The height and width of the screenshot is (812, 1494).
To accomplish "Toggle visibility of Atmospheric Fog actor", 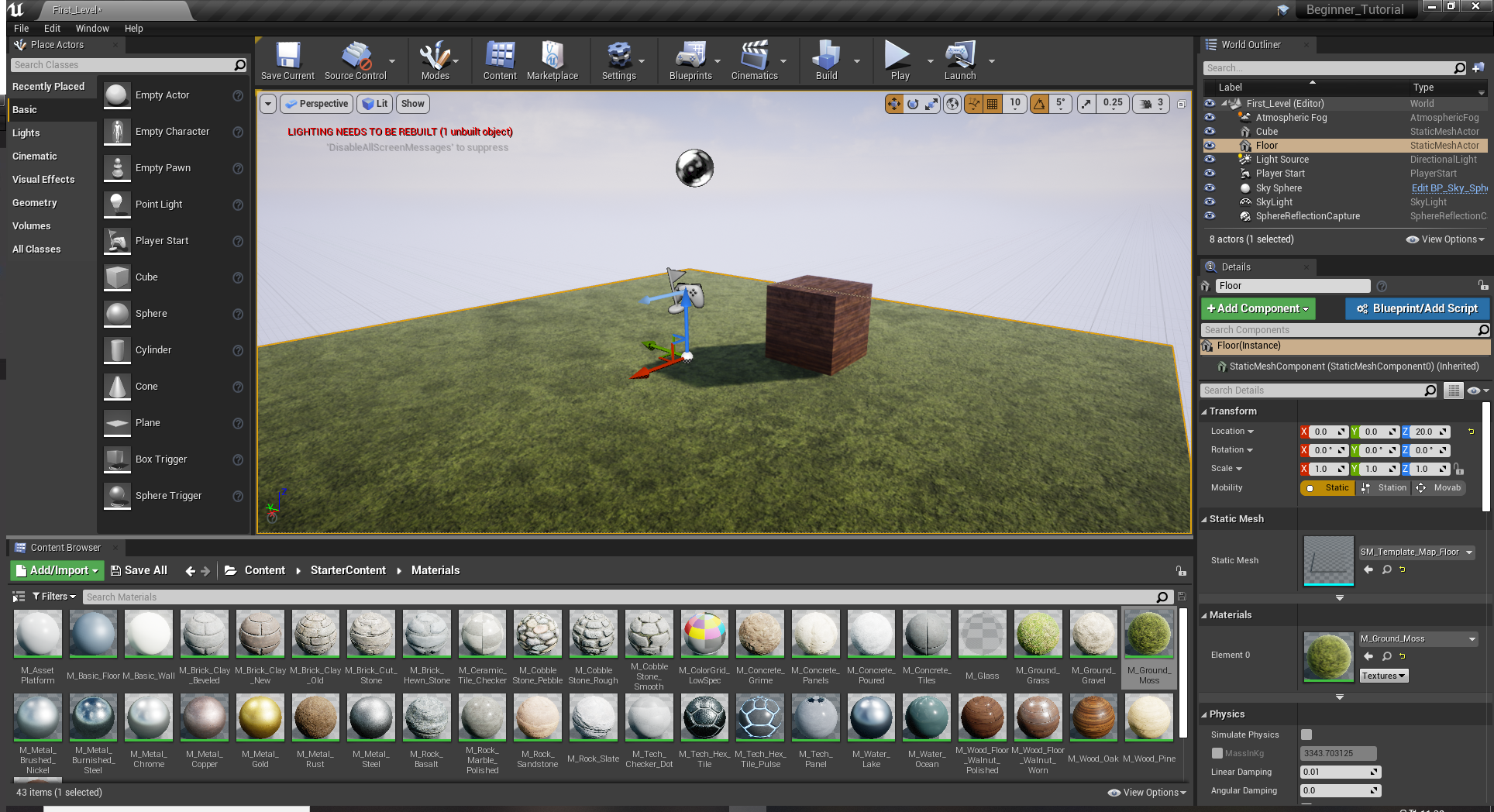I will [1210, 118].
